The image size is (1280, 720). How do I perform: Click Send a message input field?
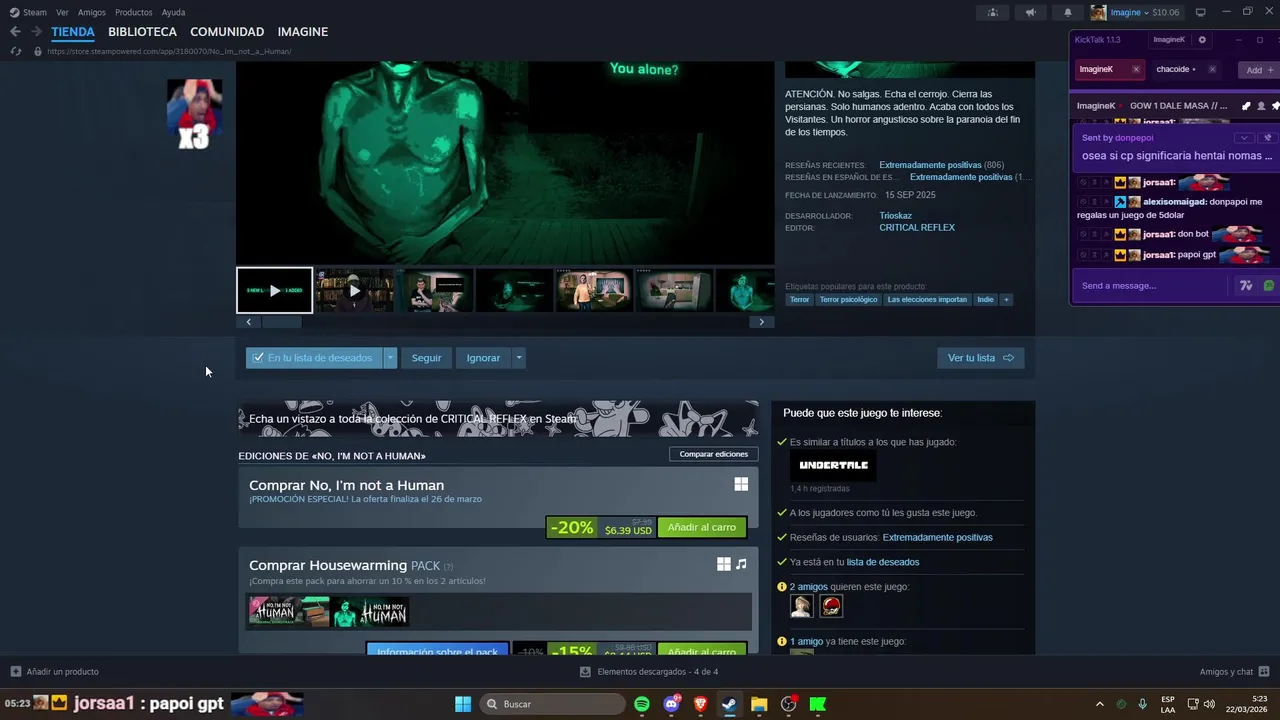[x=1152, y=286]
